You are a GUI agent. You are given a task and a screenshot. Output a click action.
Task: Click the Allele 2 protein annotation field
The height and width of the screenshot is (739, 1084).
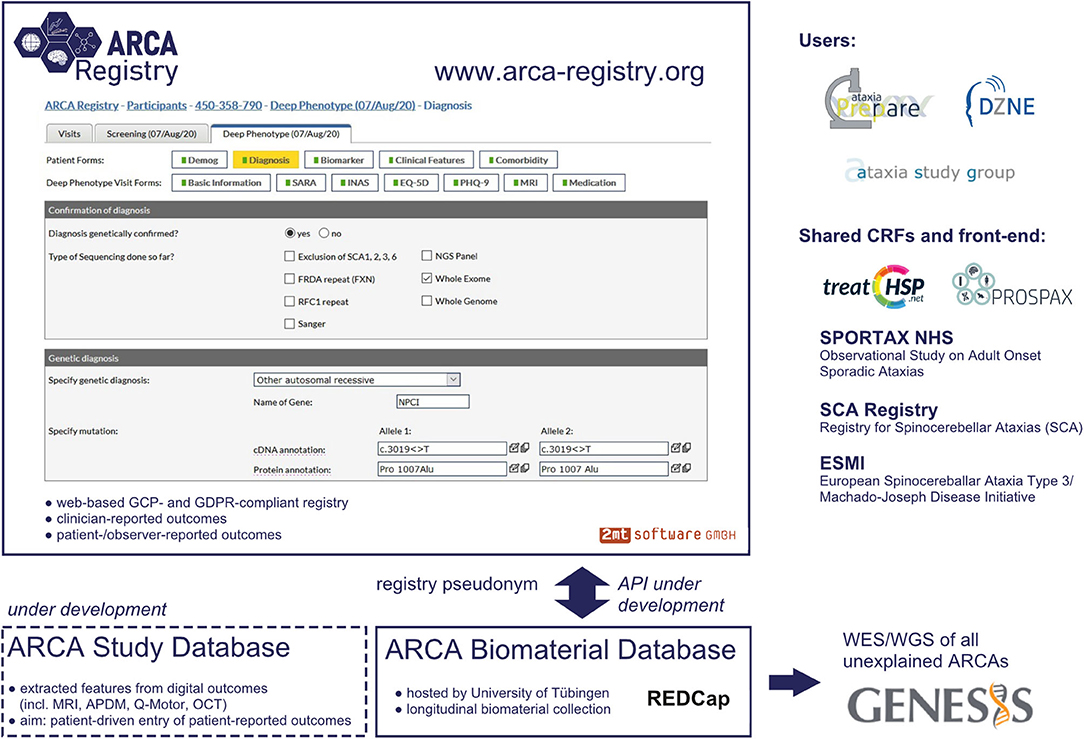(604, 469)
